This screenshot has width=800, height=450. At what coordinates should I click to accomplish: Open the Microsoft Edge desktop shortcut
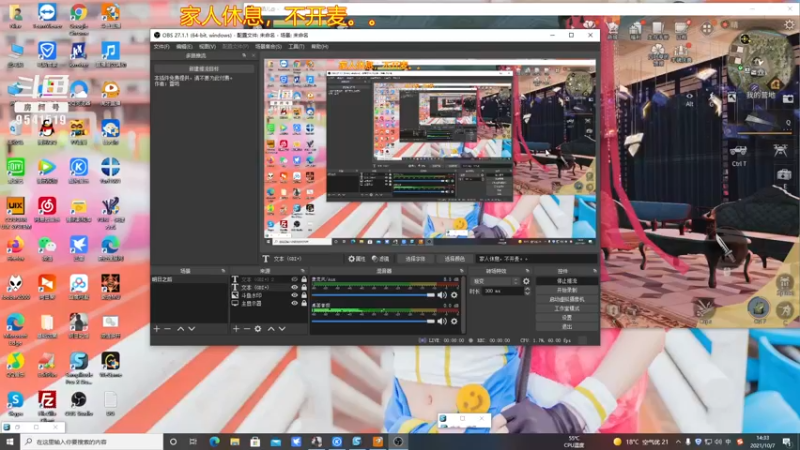pyautogui.click(x=15, y=327)
